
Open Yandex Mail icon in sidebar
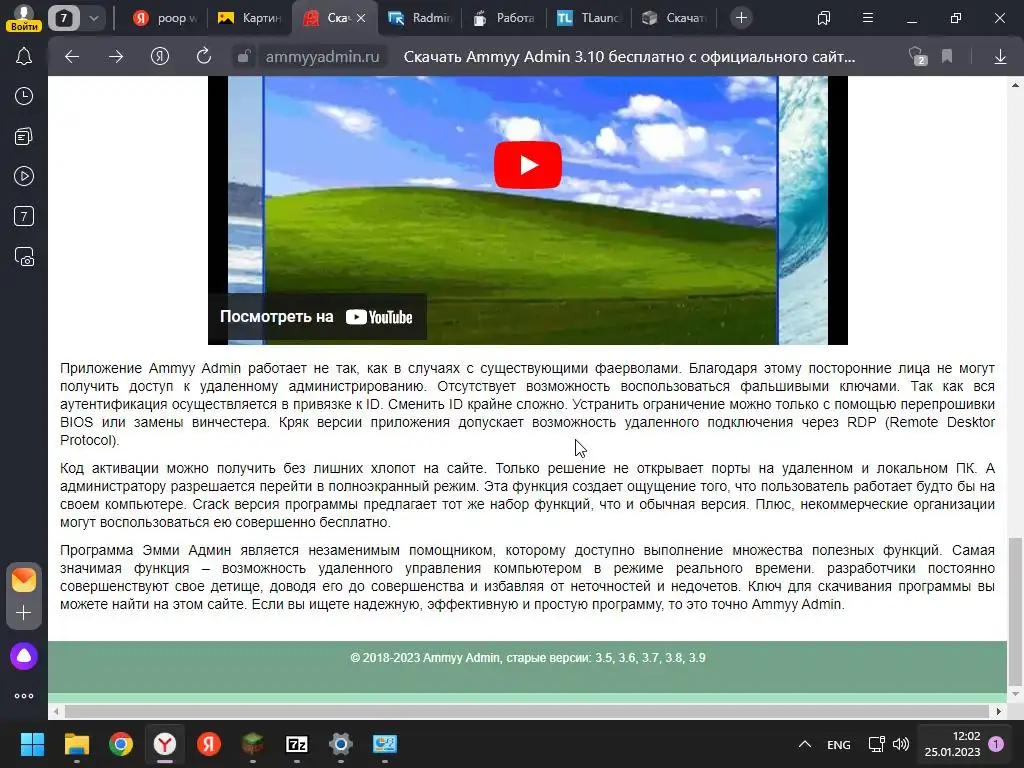[x=24, y=579]
